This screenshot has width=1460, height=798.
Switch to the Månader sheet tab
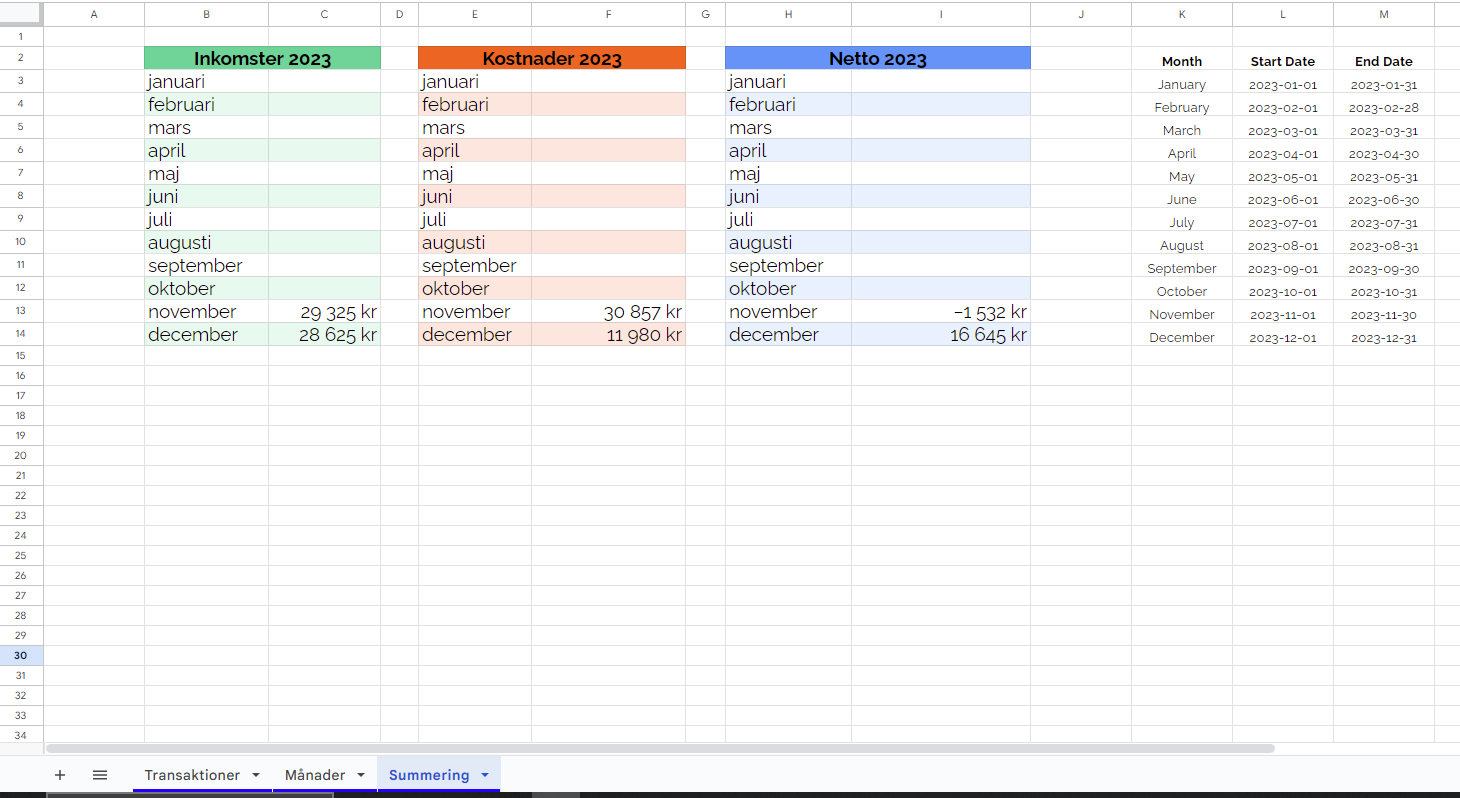click(315, 775)
